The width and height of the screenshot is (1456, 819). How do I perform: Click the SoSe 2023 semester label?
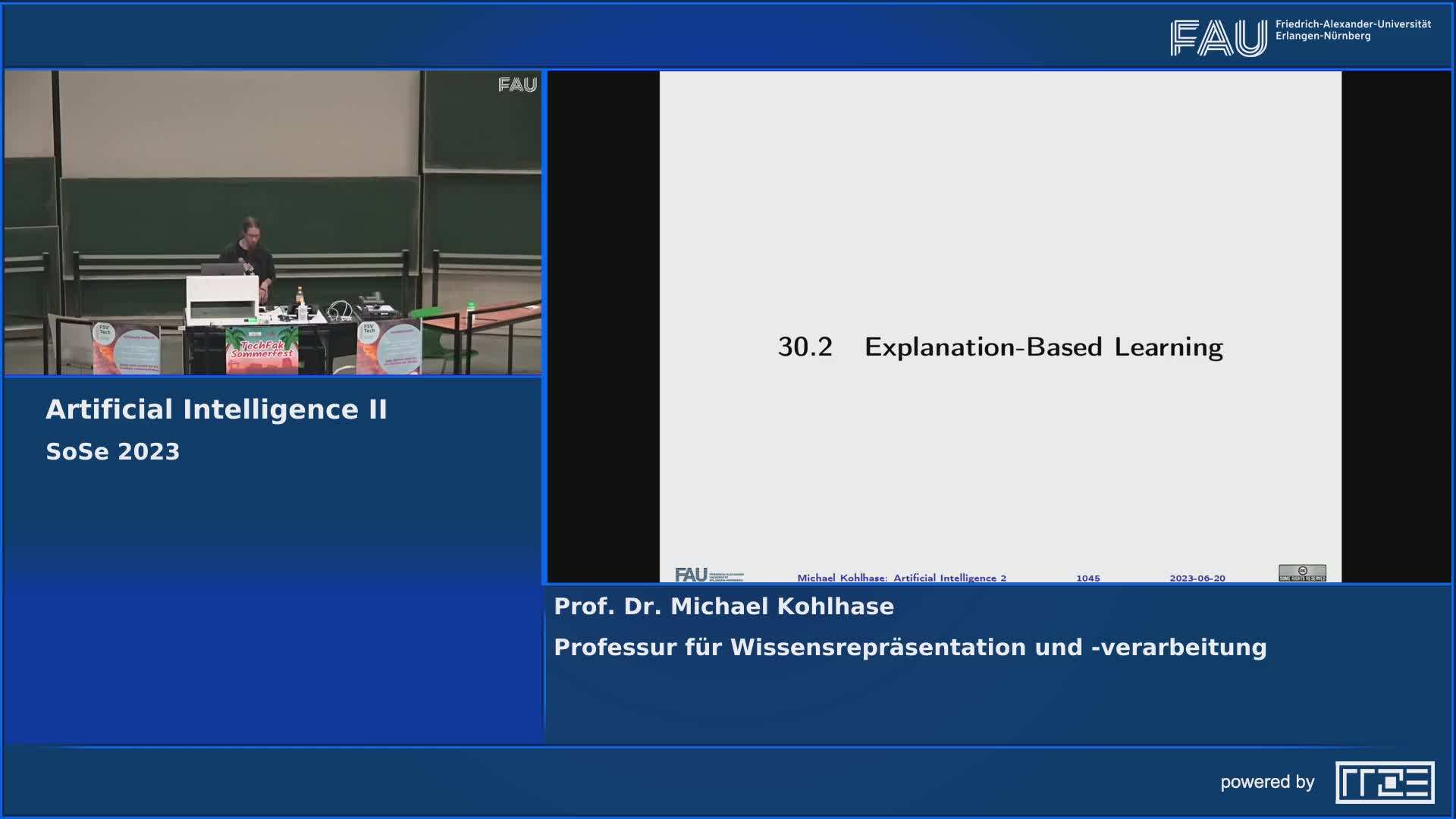pyautogui.click(x=112, y=452)
